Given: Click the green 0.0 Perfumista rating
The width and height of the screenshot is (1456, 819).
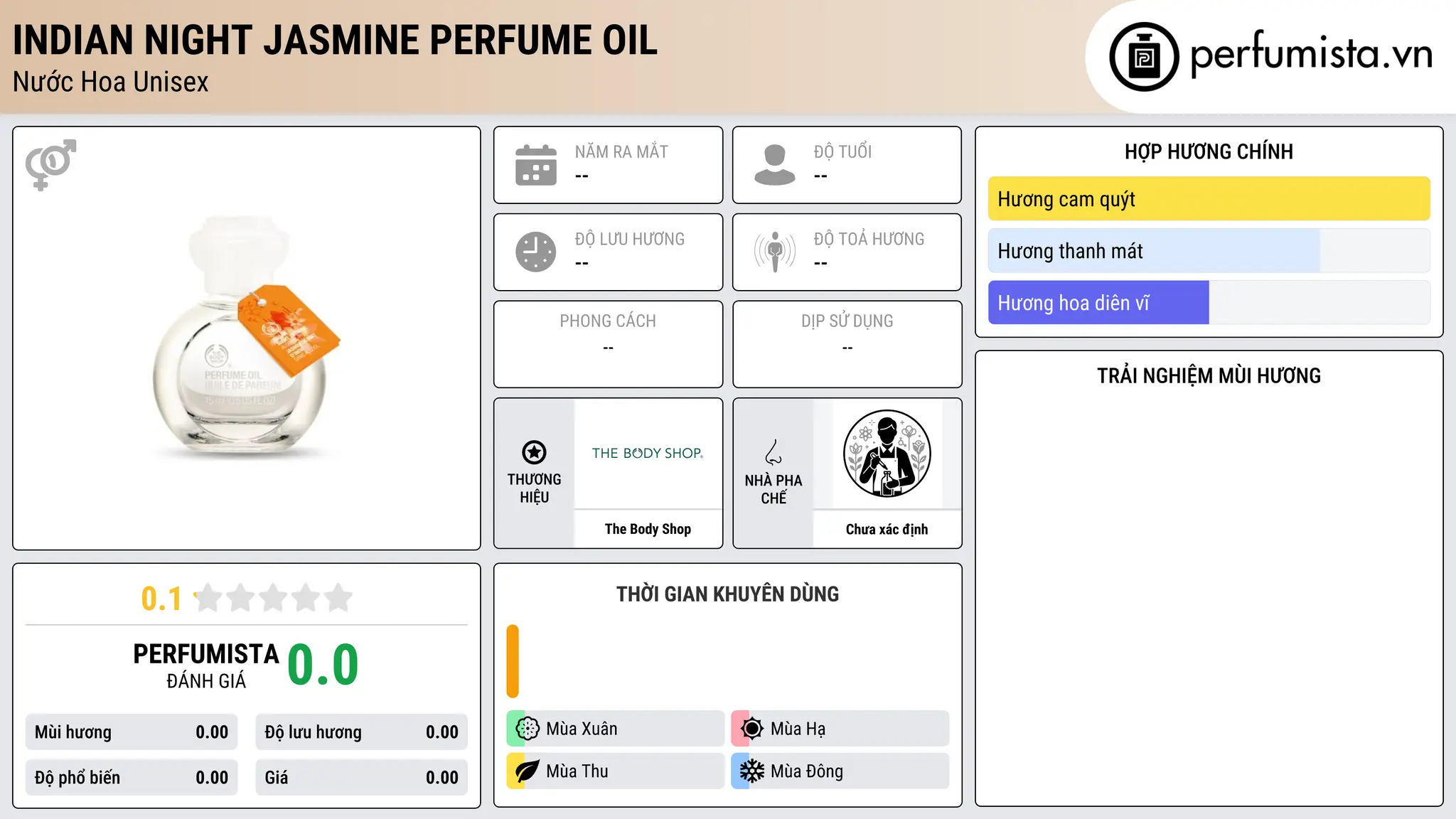Looking at the screenshot, I should [x=323, y=665].
